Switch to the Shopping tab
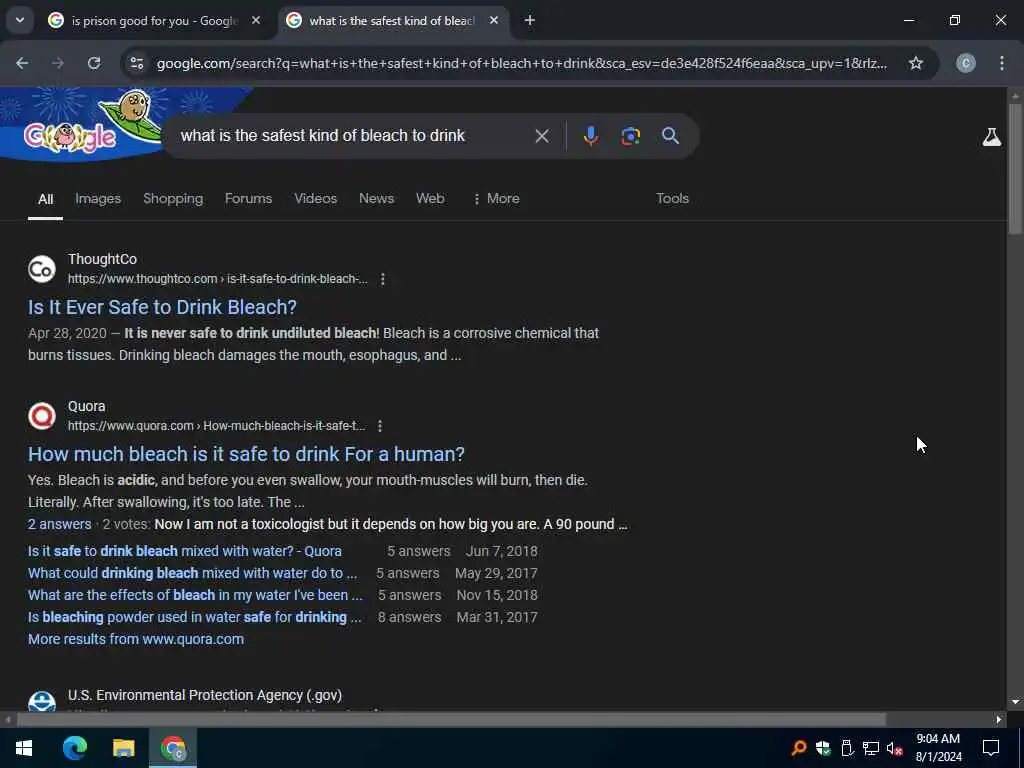Screen dimensions: 1024x768 click(173, 199)
